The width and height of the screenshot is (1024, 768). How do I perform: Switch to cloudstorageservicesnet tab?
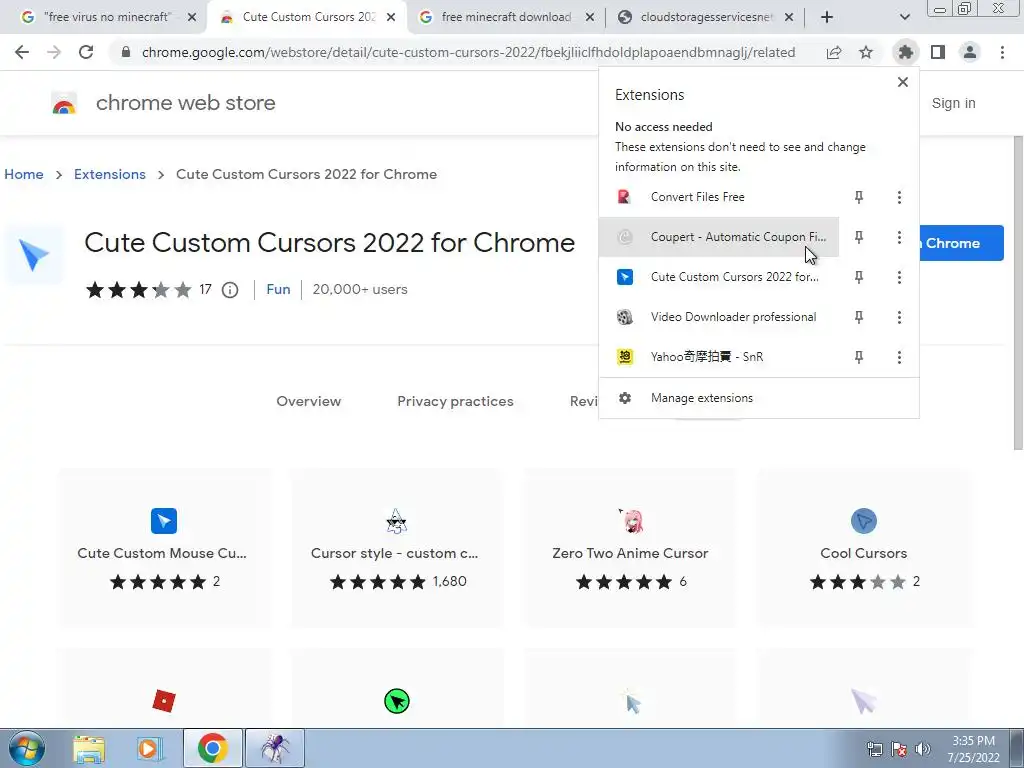(x=705, y=17)
